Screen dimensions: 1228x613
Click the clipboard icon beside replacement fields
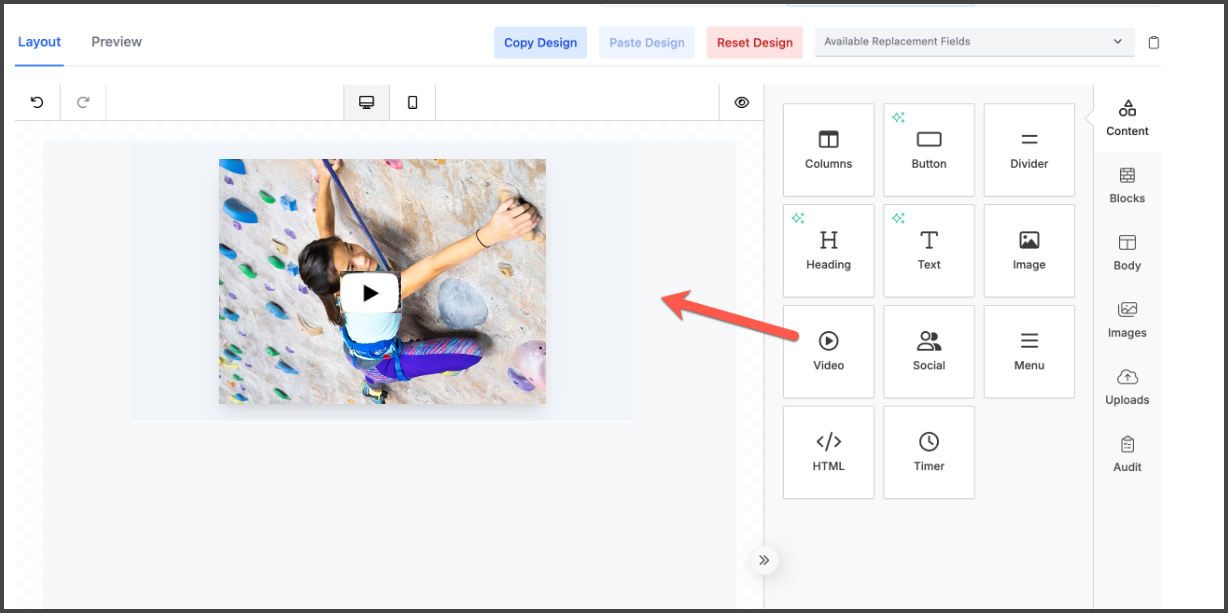pos(1154,43)
